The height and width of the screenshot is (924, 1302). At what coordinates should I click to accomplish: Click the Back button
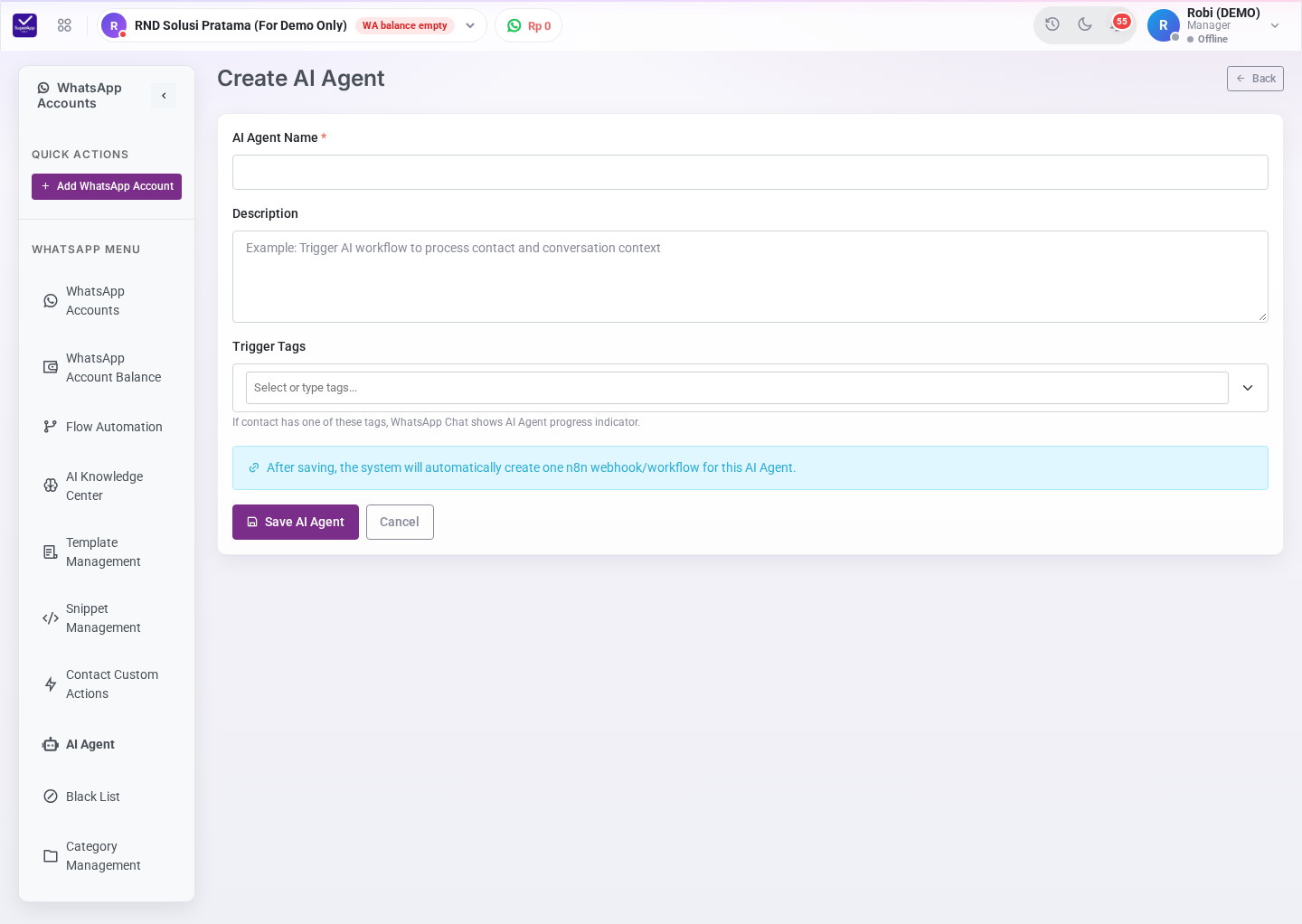click(x=1255, y=79)
